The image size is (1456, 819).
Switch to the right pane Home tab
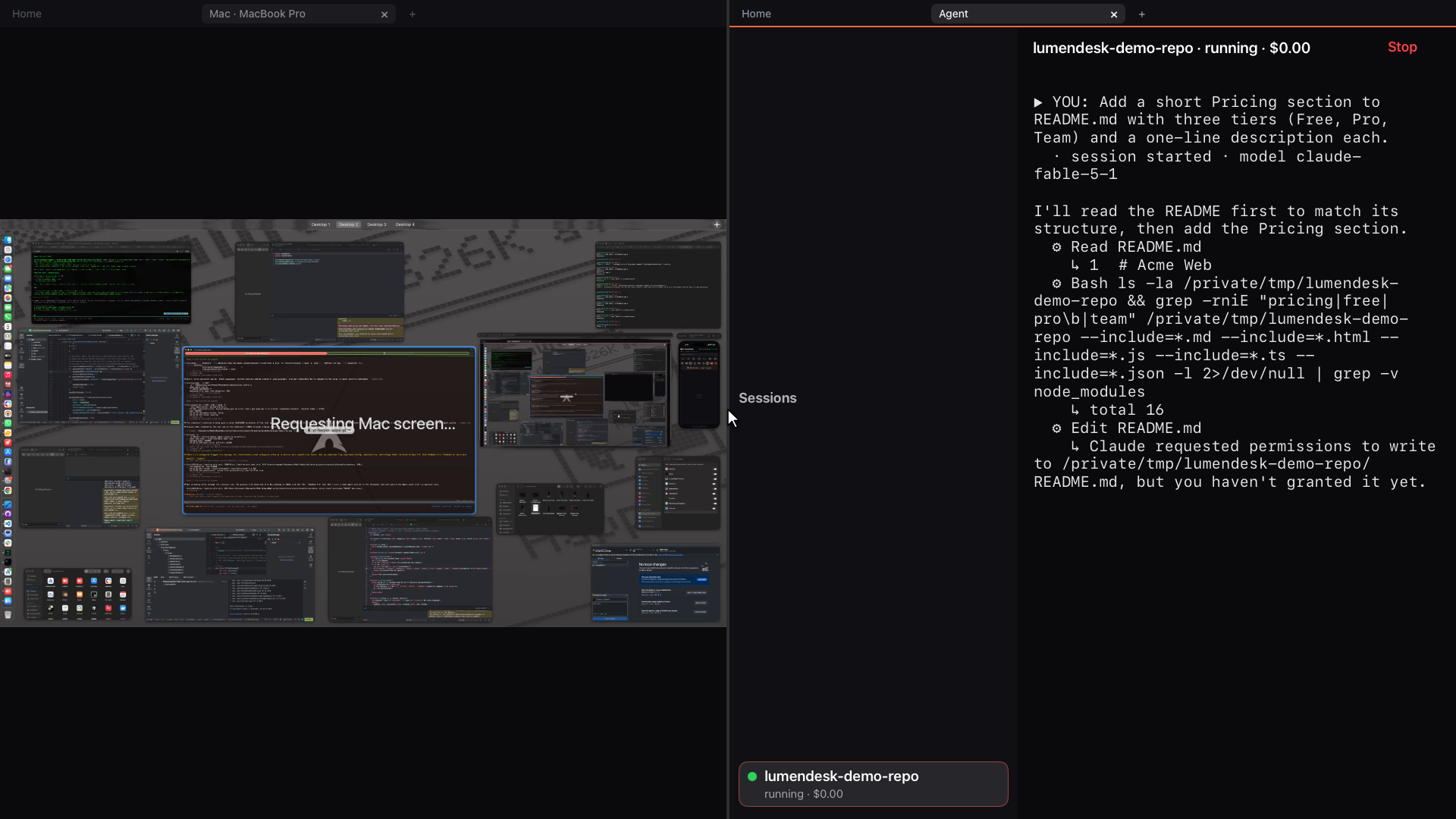point(756,14)
